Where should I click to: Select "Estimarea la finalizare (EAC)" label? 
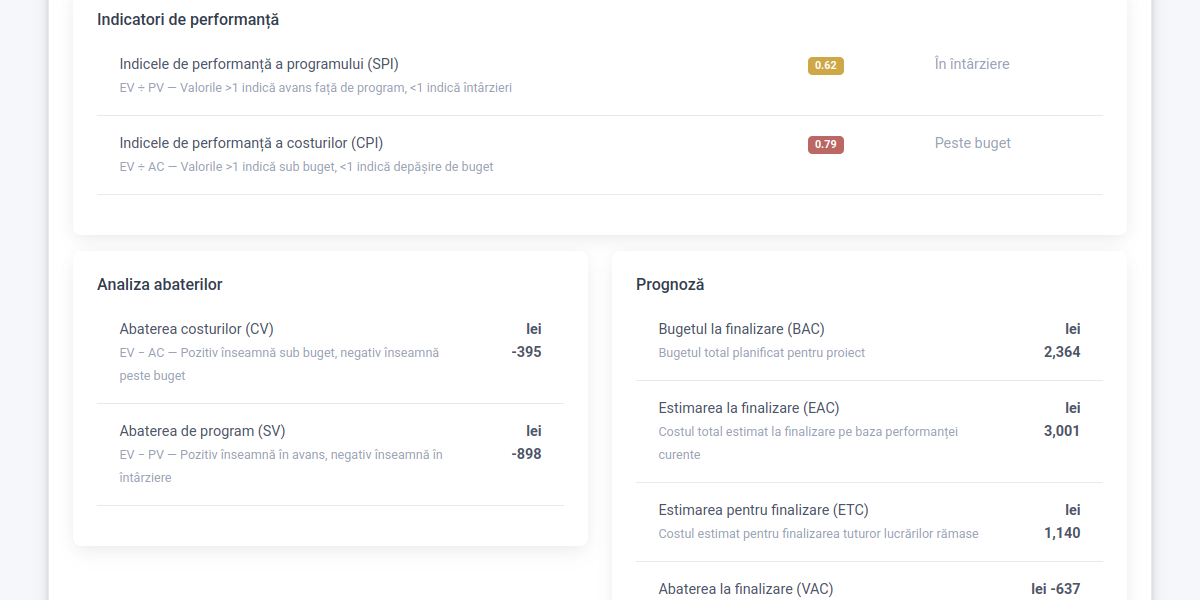tap(748, 408)
